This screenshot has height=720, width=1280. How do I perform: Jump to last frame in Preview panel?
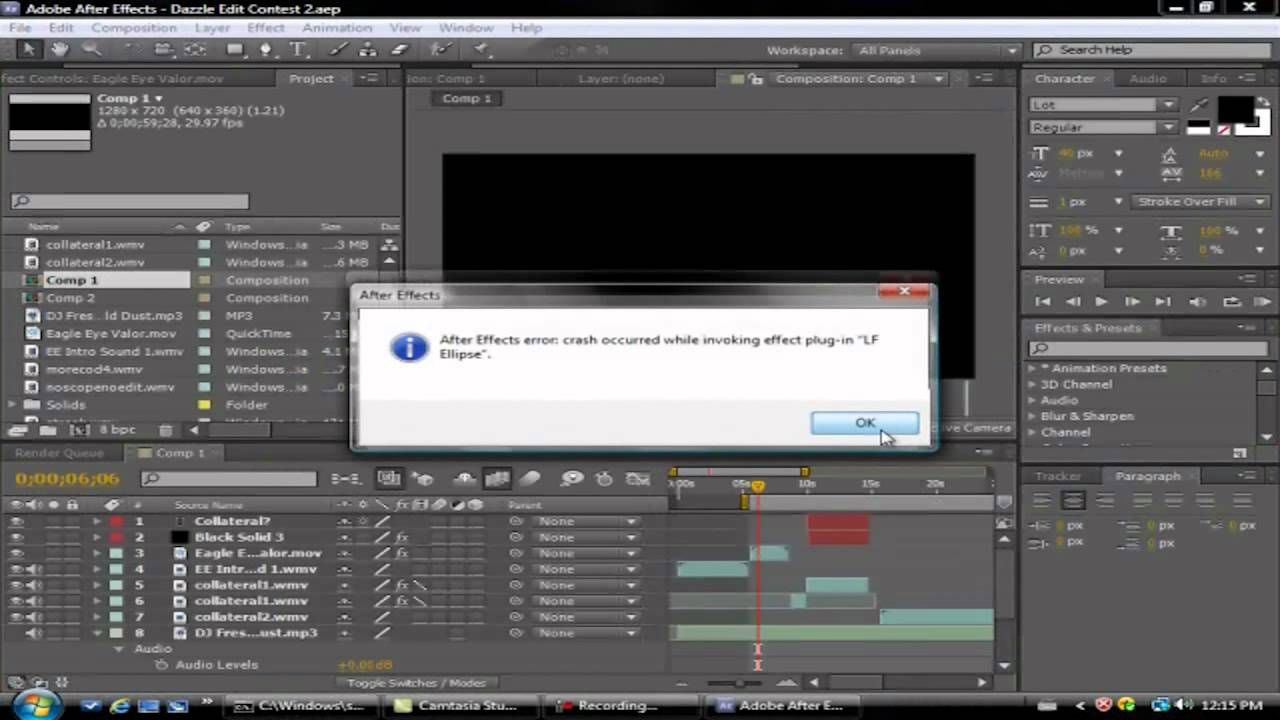point(1162,301)
